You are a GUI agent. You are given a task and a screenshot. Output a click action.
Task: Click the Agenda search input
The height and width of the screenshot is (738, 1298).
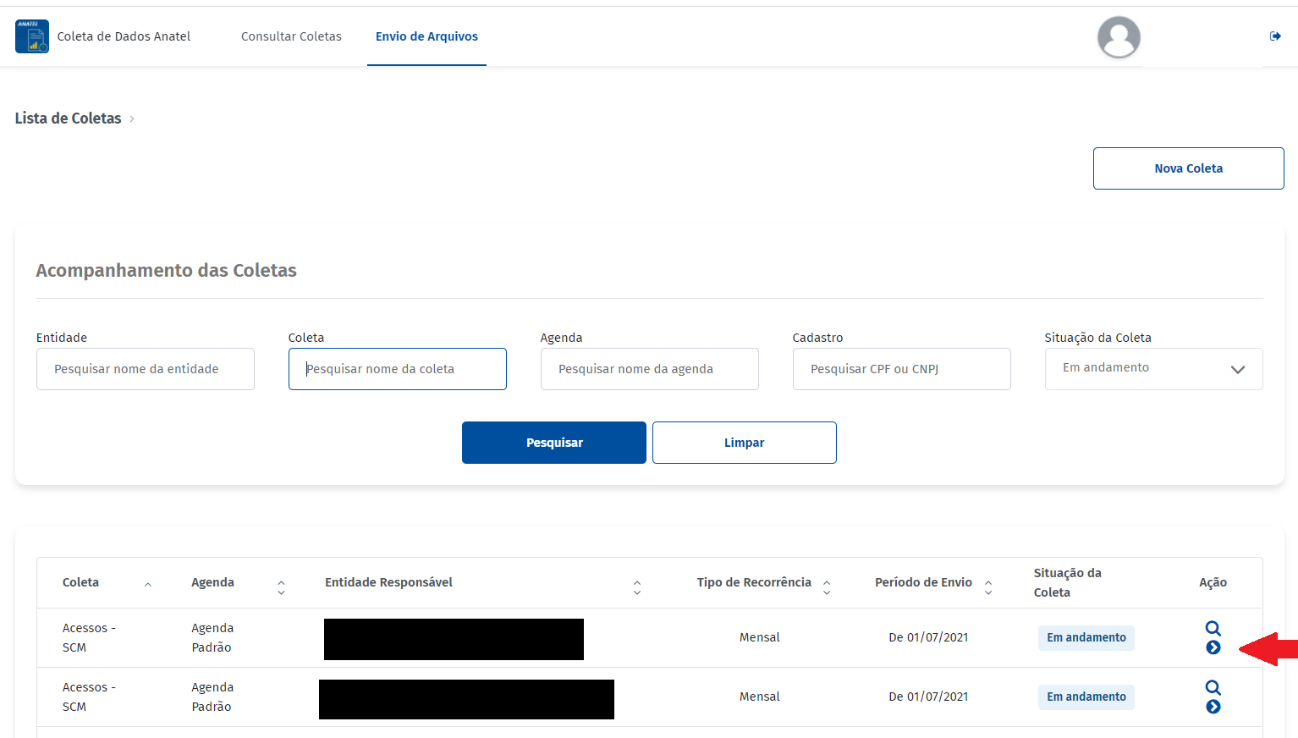[650, 369]
